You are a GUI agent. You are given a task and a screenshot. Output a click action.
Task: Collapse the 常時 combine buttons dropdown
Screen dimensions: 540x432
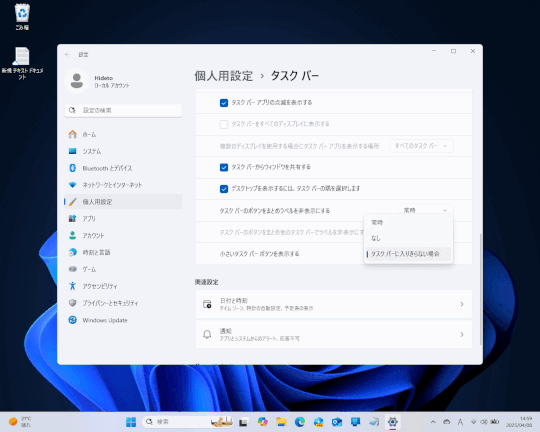(426, 210)
